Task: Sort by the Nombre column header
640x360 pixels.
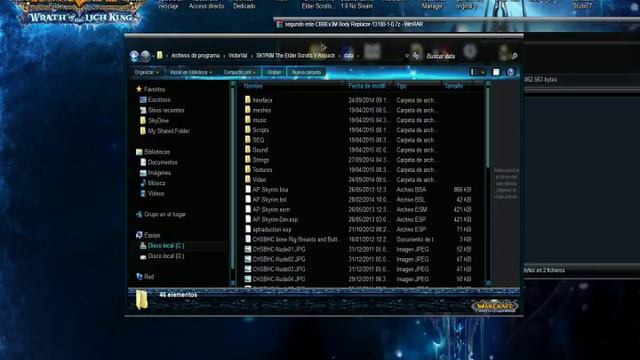Action: pos(293,86)
